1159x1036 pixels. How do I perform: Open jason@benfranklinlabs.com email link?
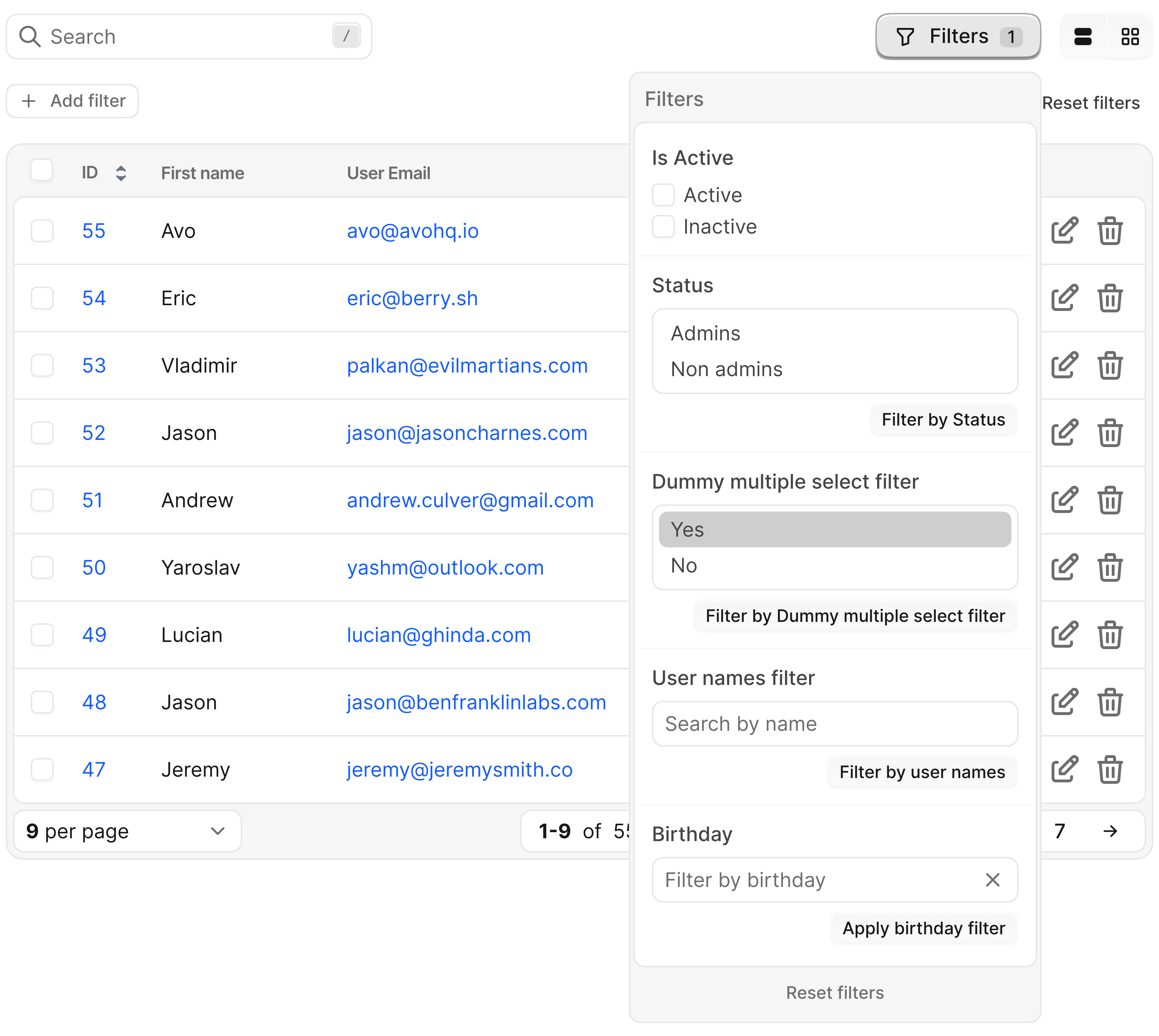point(476,702)
